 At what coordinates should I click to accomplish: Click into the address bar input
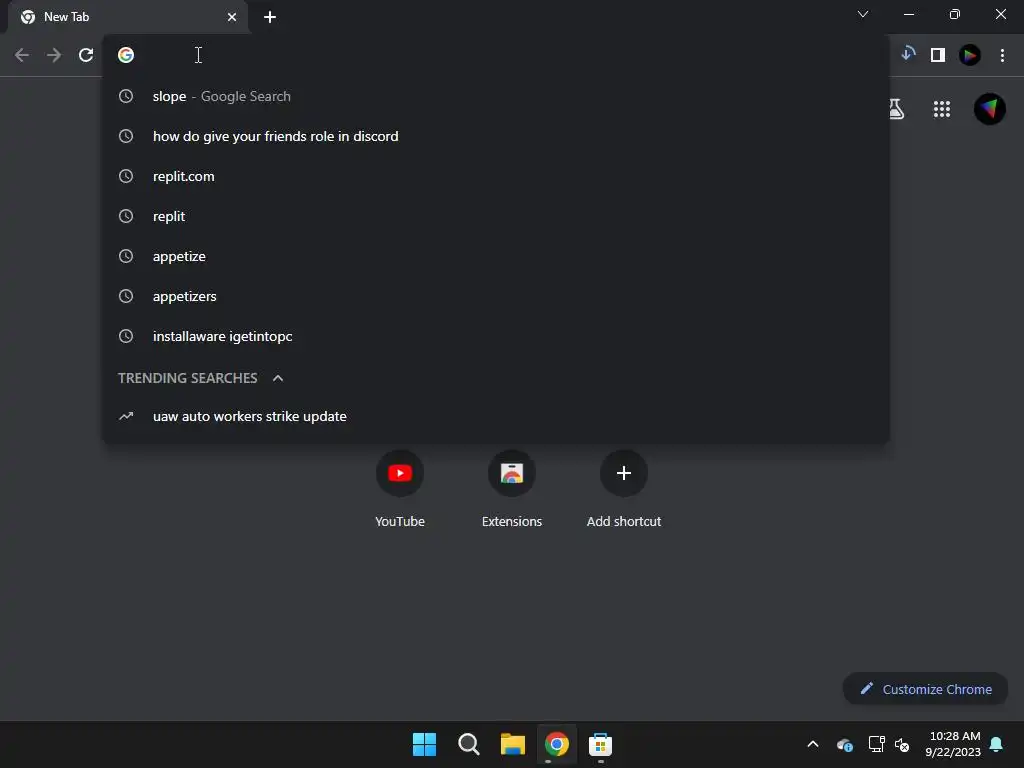click(496, 56)
